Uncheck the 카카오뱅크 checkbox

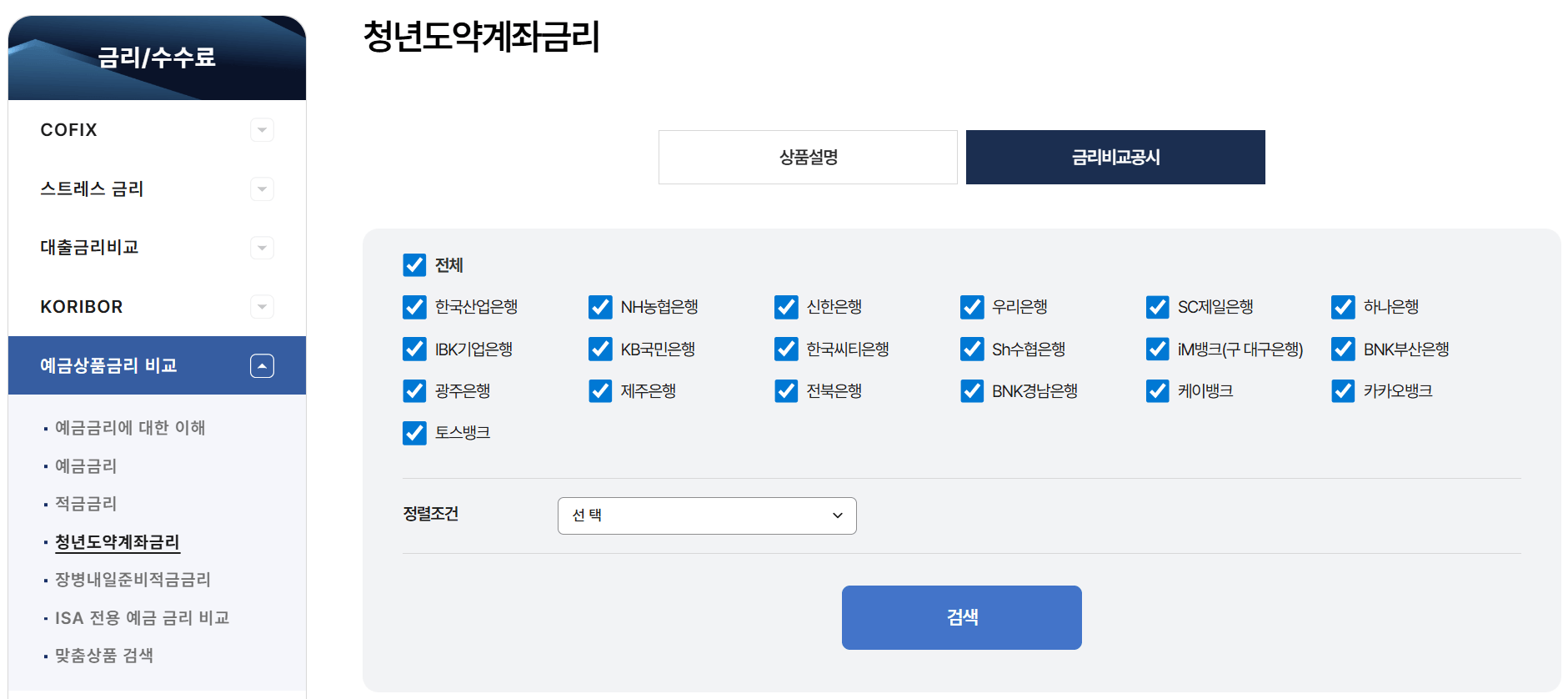point(1343,390)
